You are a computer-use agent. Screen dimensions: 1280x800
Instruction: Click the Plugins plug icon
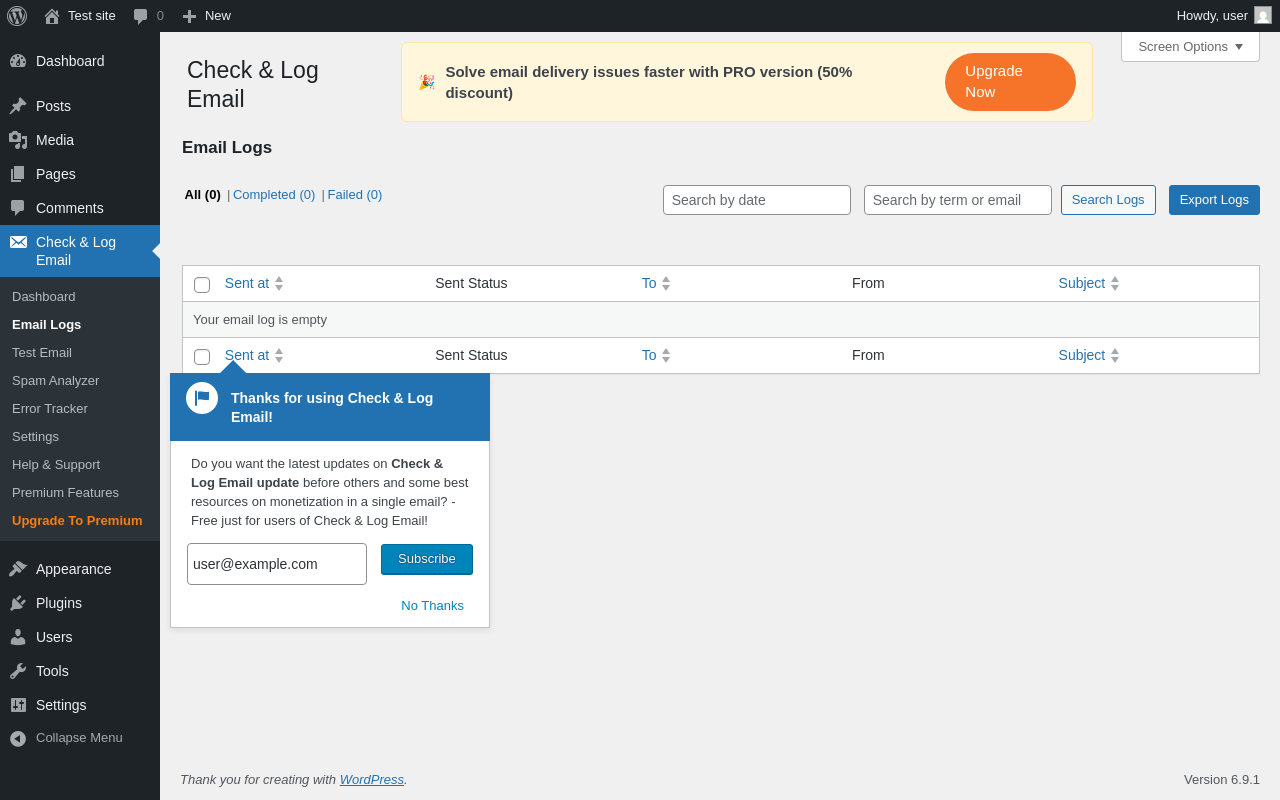(x=18, y=603)
